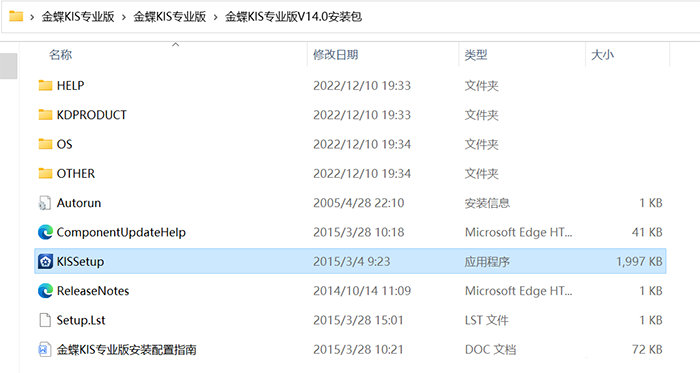The width and height of the screenshot is (700, 373).
Task: Click ComponentUpdateHelp size 41 KB
Action: [x=647, y=232]
